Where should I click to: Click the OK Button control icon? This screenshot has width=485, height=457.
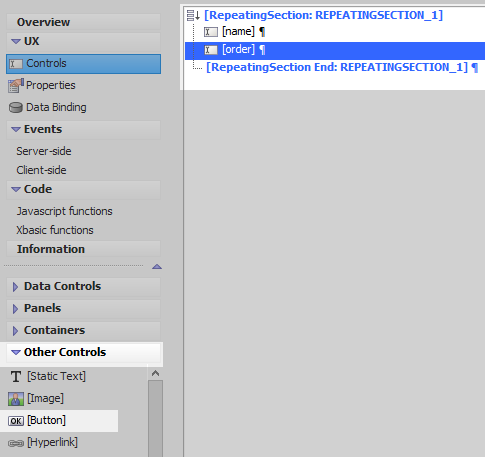[x=16, y=421]
